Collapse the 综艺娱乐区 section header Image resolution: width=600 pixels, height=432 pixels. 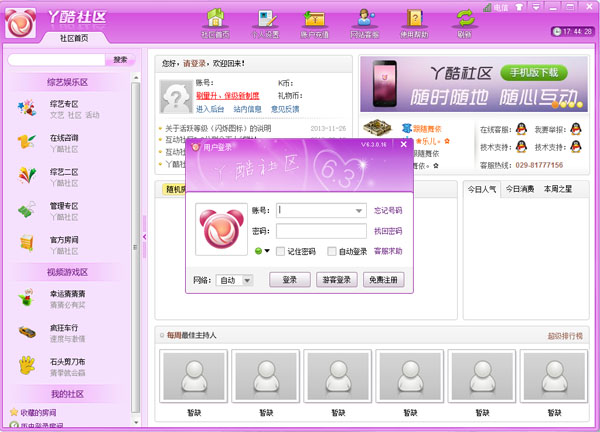point(67,82)
